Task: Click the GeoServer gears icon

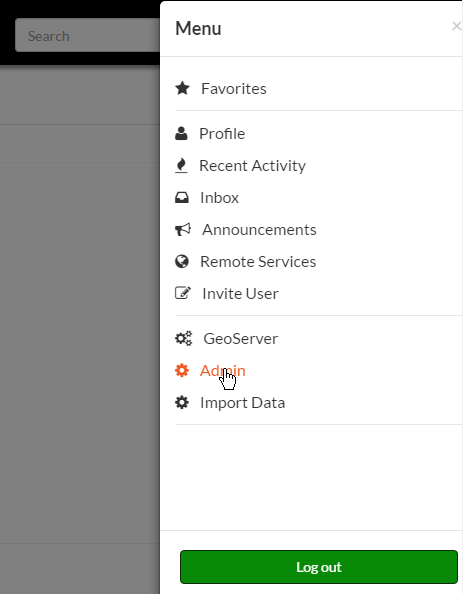Action: point(183,338)
